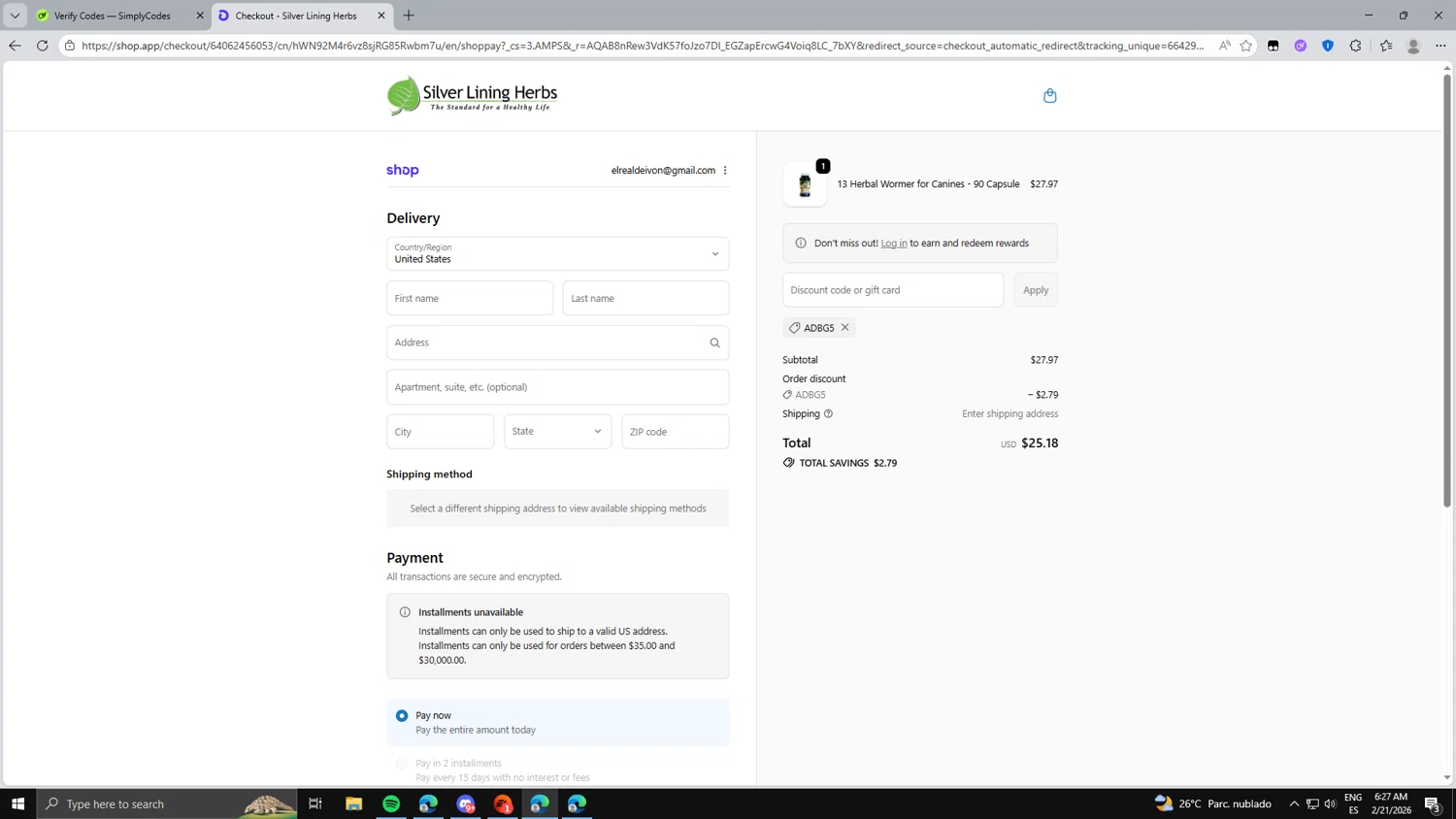Image resolution: width=1456 pixels, height=819 pixels.
Task: Click the Silver Lining Herbs logo
Action: point(472,95)
